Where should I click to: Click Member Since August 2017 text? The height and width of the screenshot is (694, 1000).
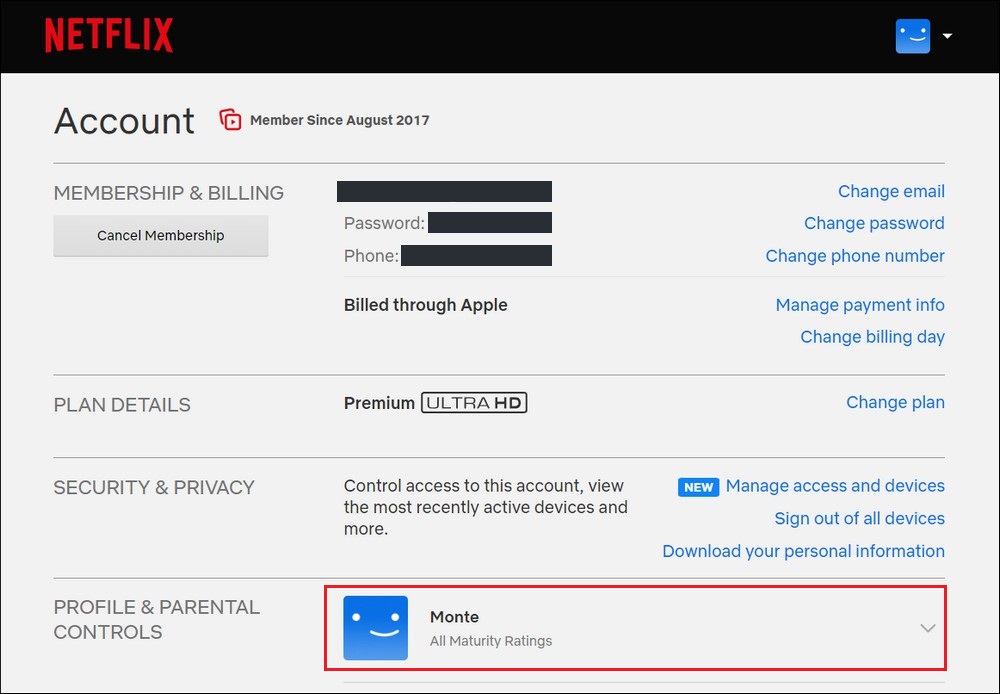click(339, 120)
